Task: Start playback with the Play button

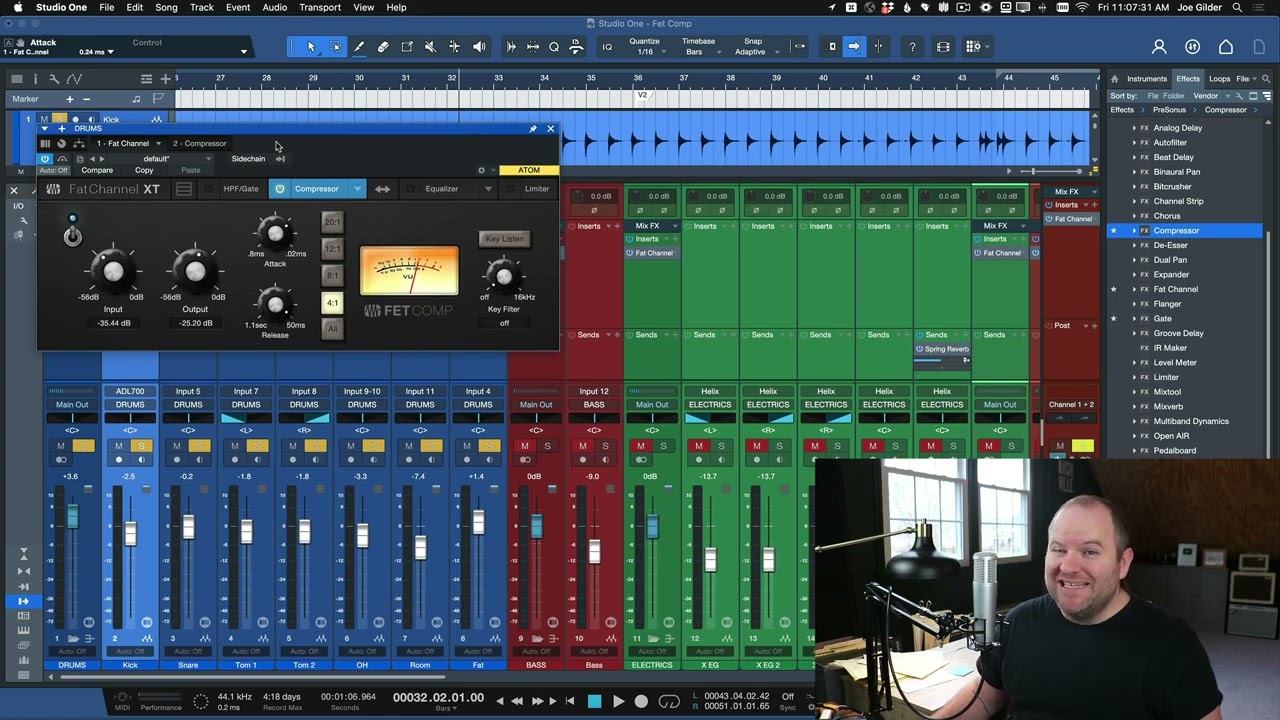Action: coord(618,701)
